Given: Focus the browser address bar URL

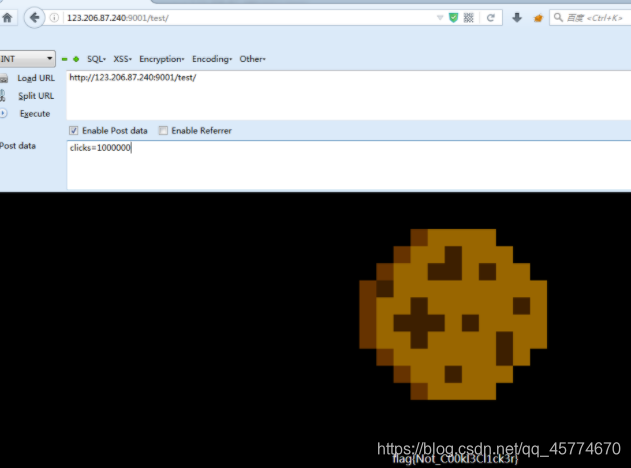Looking at the screenshot, I should [250, 18].
